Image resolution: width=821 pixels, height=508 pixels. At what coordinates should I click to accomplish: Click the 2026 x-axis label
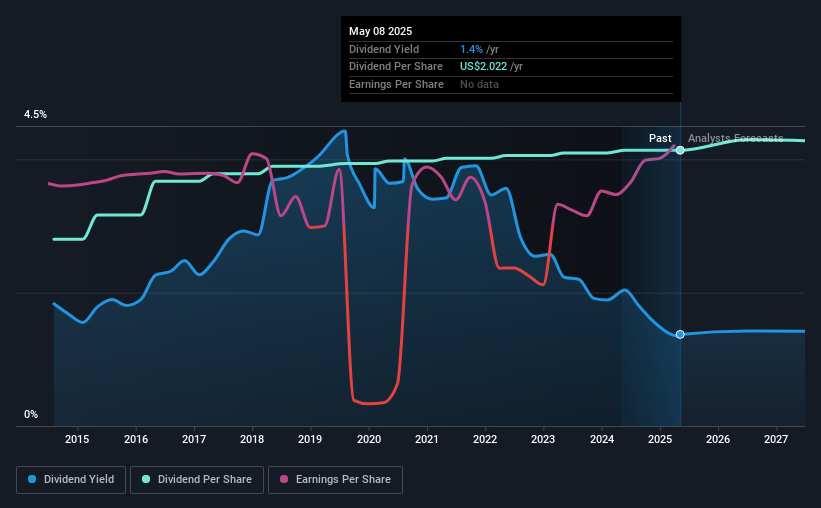[x=718, y=439]
